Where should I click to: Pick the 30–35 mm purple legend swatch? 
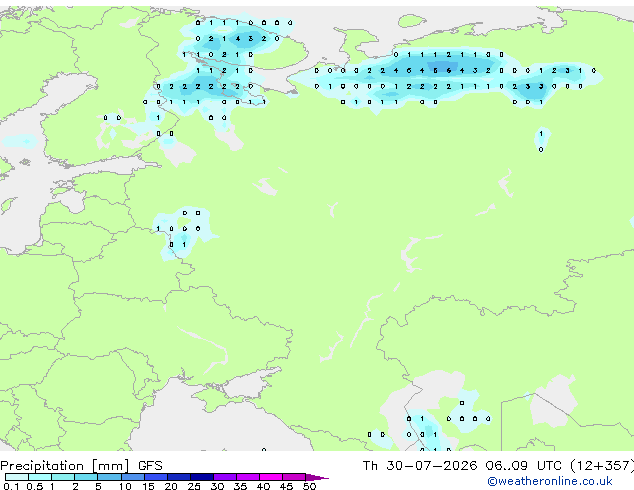(x=225, y=477)
